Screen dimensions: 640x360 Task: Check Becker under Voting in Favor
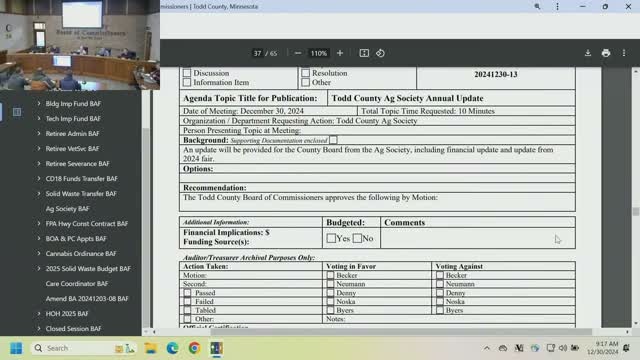[x=331, y=276]
